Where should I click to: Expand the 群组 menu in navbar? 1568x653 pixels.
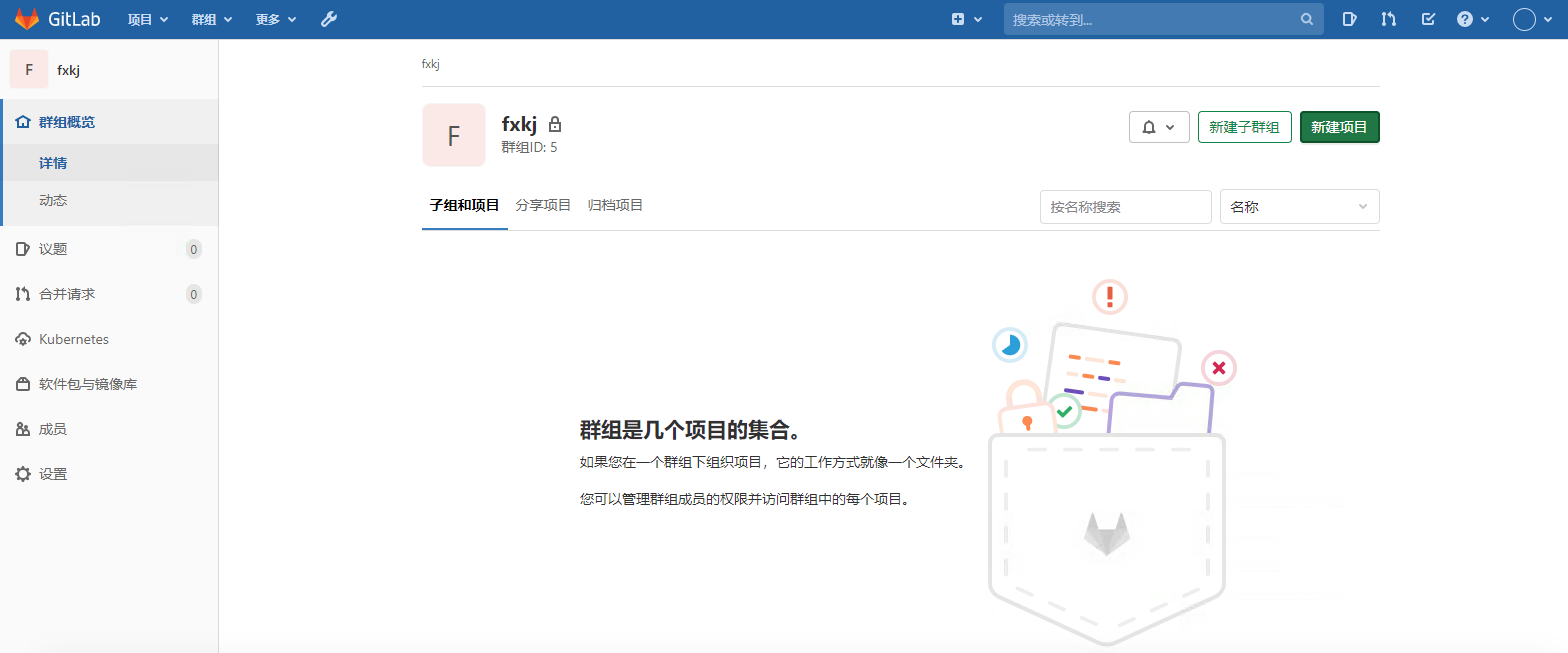click(212, 19)
